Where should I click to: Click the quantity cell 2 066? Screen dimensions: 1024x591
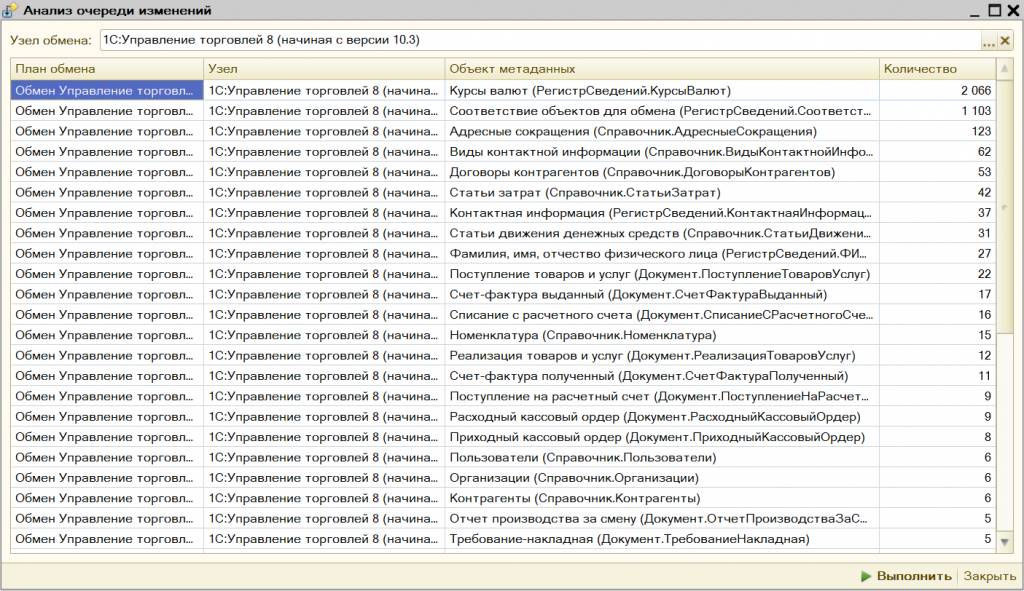pyautogui.click(x=937, y=91)
